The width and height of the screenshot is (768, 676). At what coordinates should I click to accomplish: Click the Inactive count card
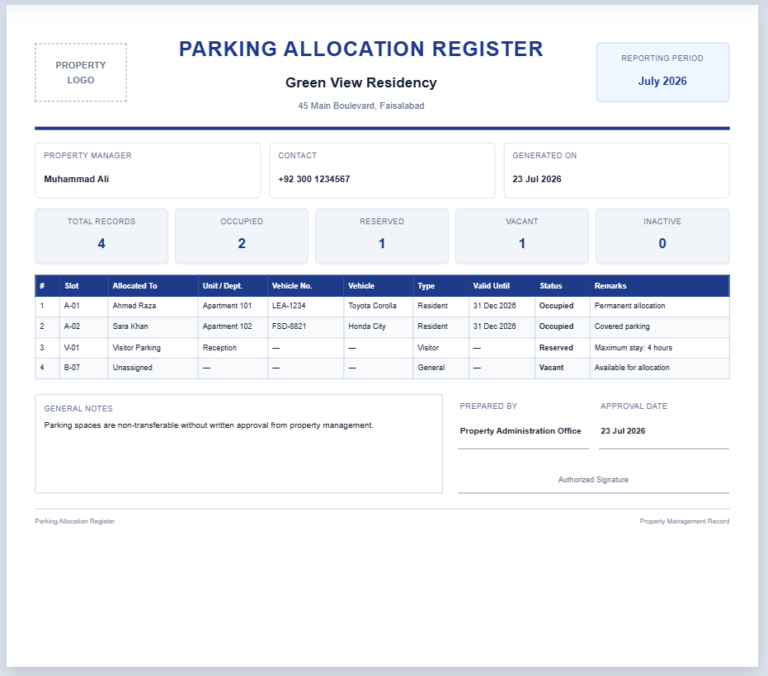point(662,236)
